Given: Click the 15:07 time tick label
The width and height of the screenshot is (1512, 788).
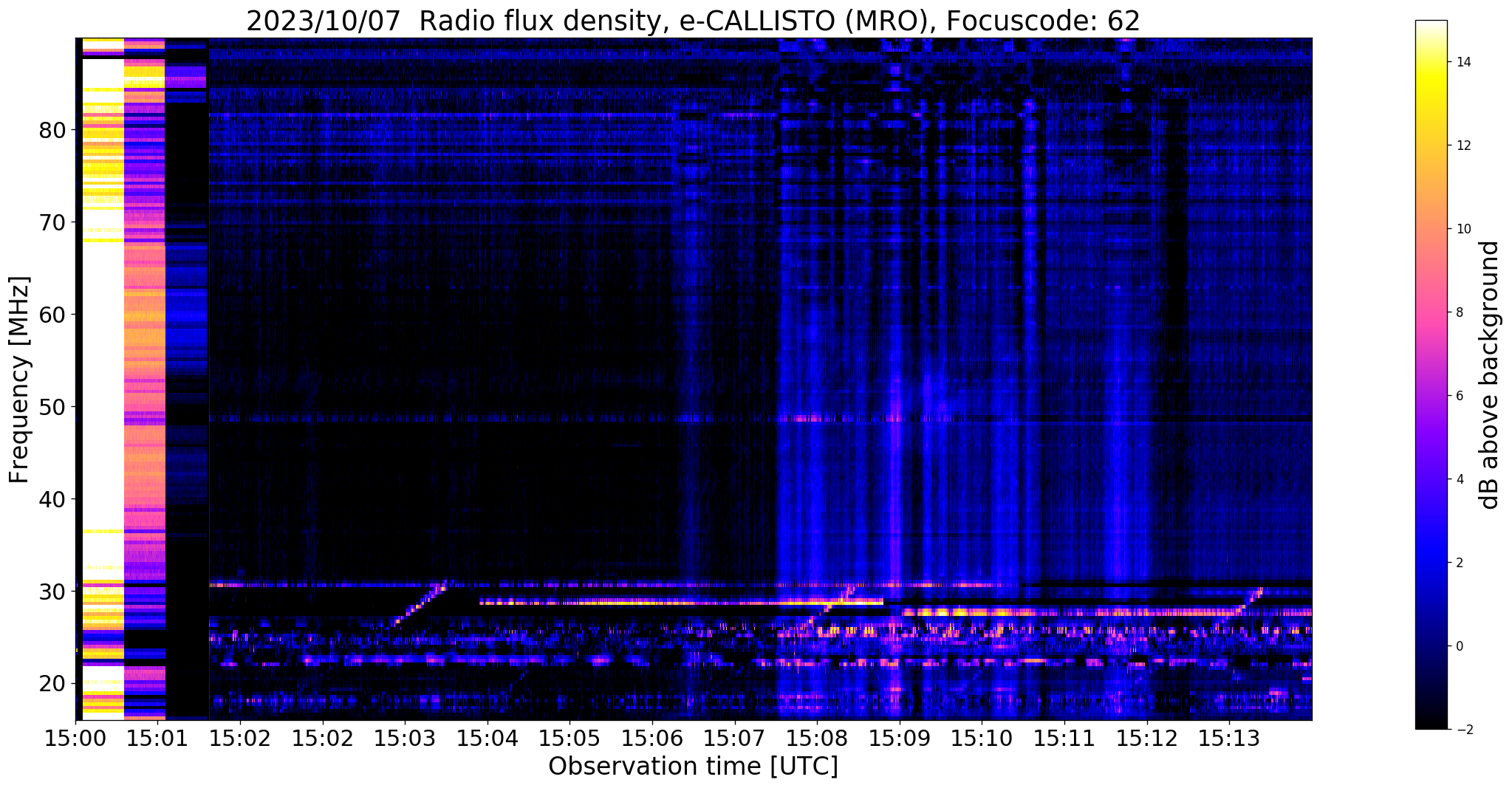Looking at the screenshot, I should pos(734,739).
